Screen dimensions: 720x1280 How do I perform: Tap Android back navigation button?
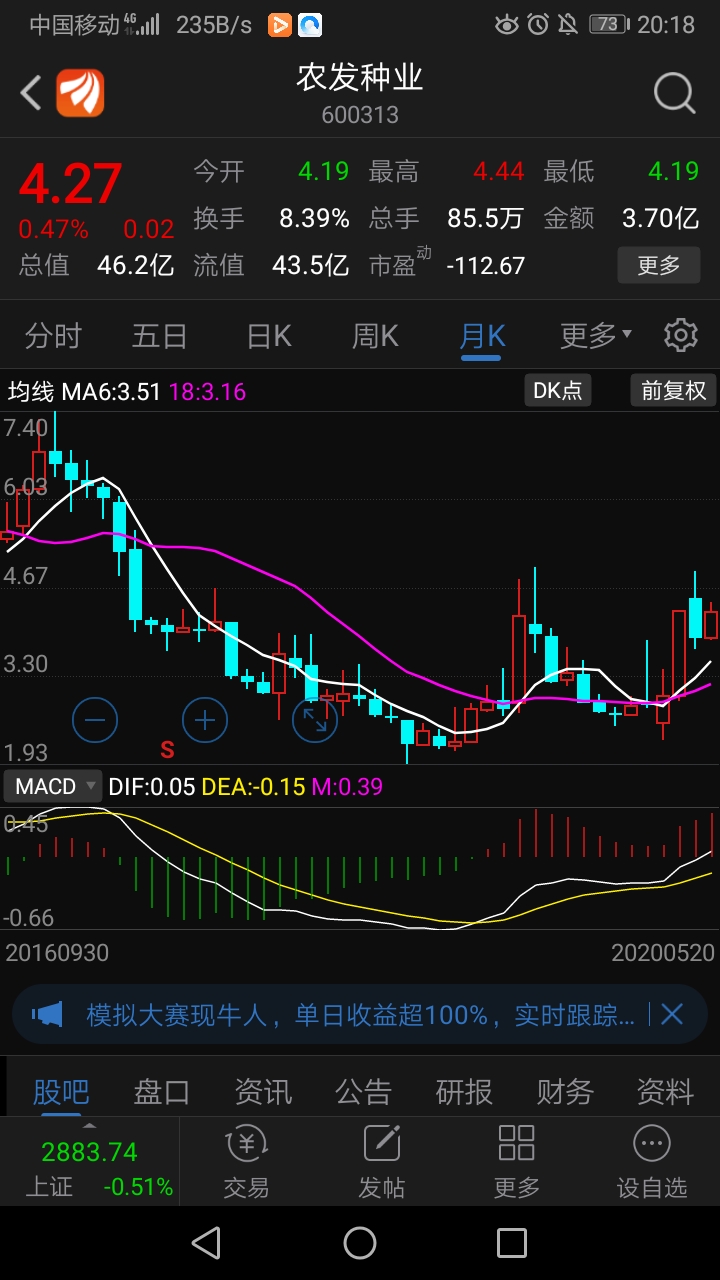coord(206,1243)
